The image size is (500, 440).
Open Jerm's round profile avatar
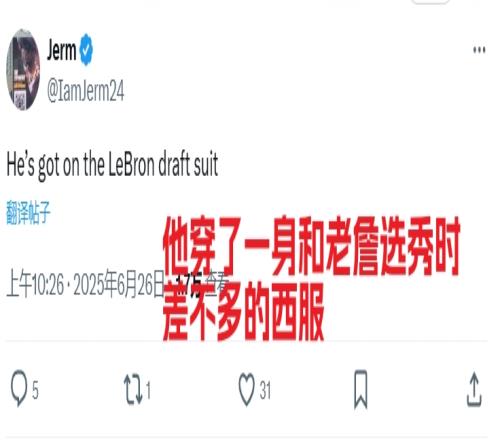23,69
